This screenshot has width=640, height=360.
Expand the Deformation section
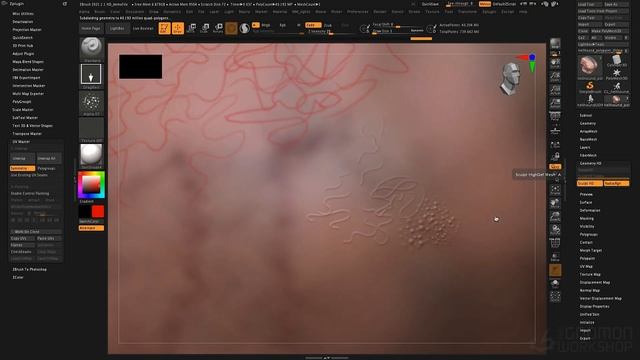coord(590,210)
